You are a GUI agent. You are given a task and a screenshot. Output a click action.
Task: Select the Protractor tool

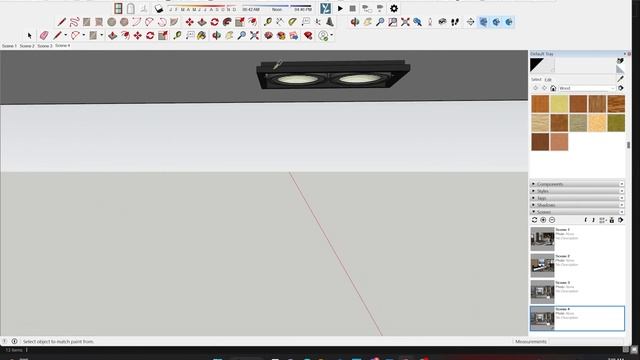[292, 22]
